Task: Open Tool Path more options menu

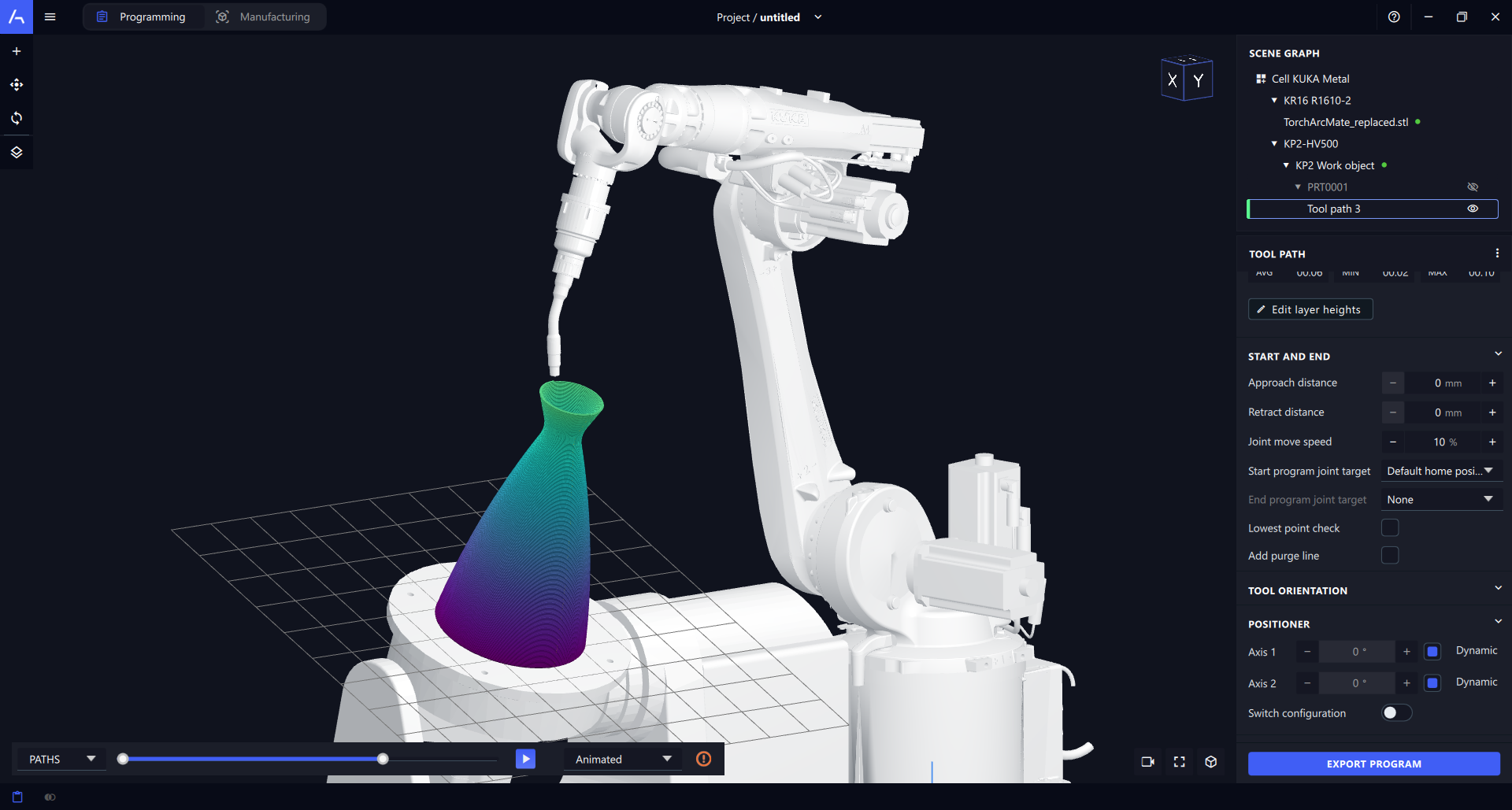Action: pyautogui.click(x=1497, y=253)
